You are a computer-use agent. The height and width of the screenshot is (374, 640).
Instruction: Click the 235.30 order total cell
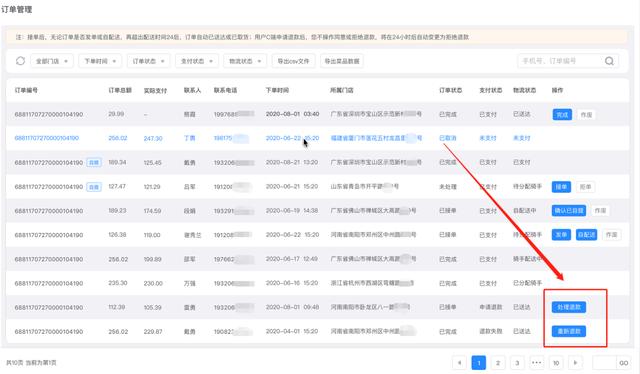point(118,283)
